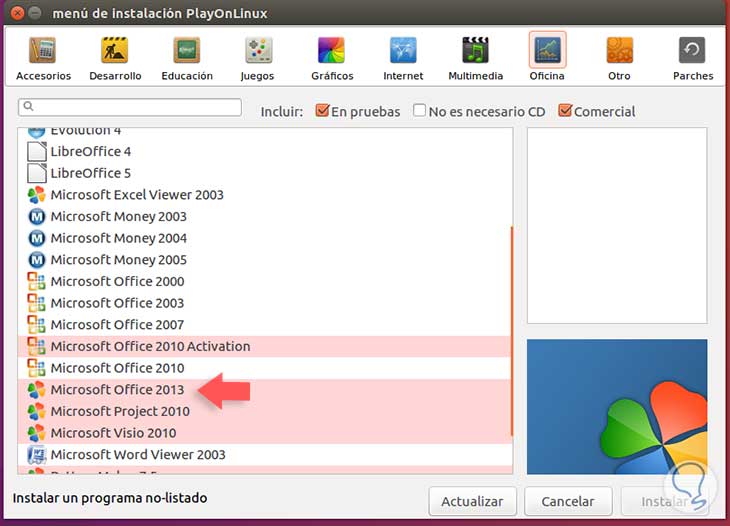The image size is (730, 526).
Task: Open Instalar un programa no-listado link
Action: coord(110,498)
